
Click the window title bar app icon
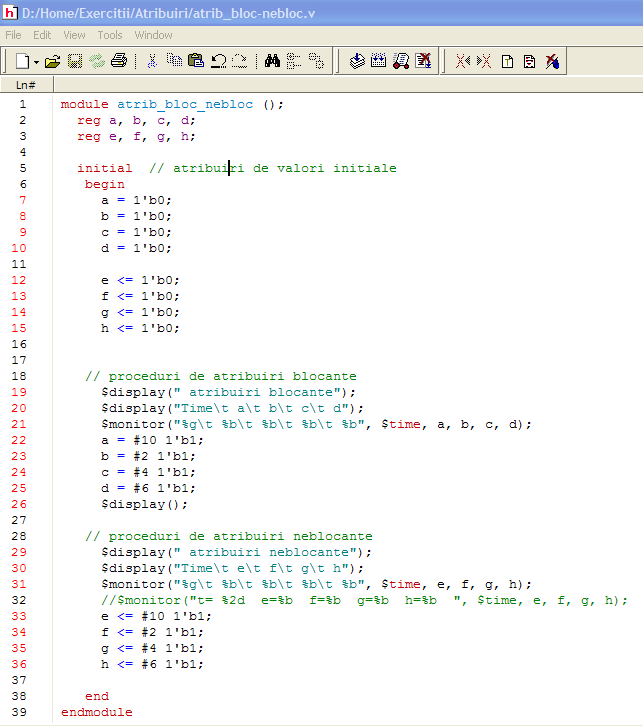[x=10, y=13]
